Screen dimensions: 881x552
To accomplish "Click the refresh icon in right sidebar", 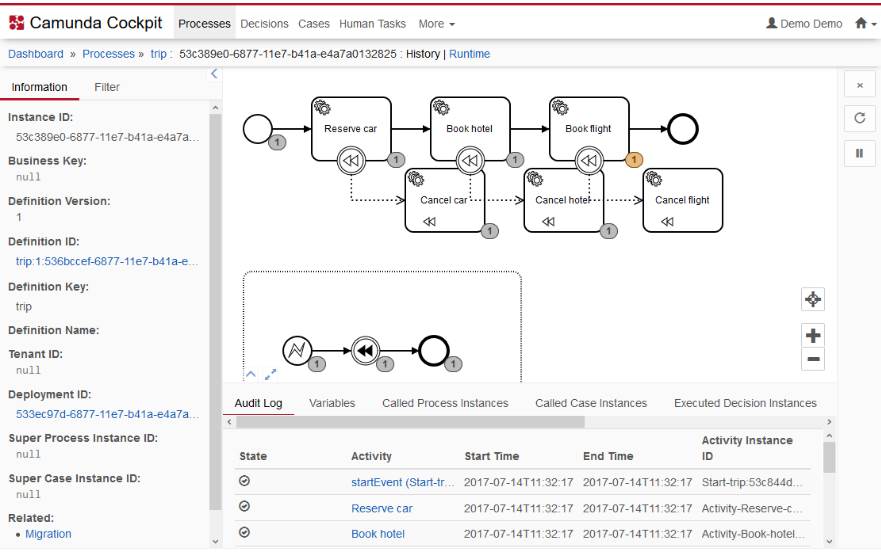I will [858, 118].
